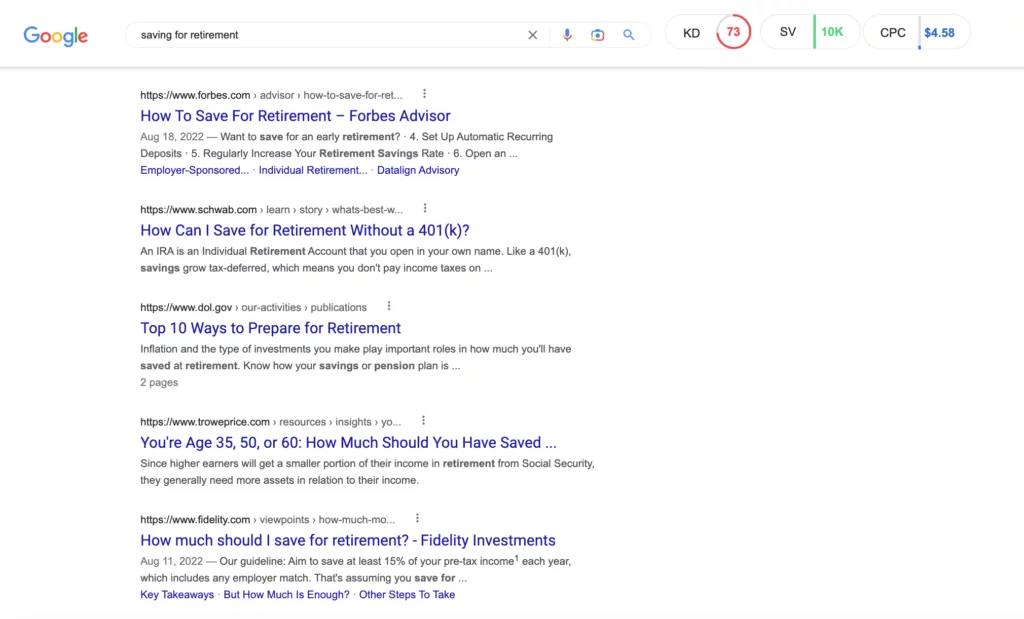Start voice search with microphone icon
Screen dimensions: 1024x619
pos(567,35)
